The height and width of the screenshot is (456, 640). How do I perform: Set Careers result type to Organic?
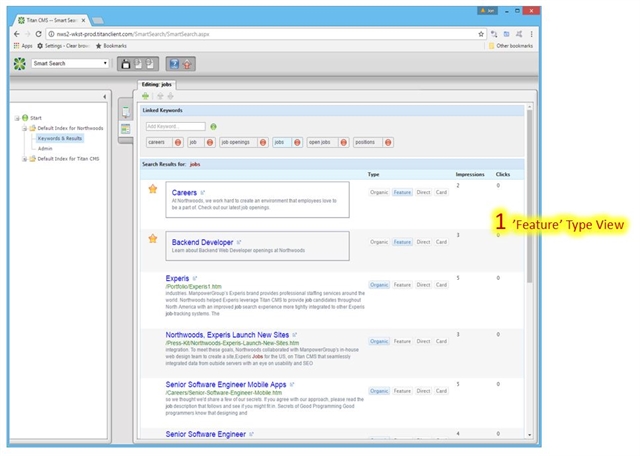(379, 192)
